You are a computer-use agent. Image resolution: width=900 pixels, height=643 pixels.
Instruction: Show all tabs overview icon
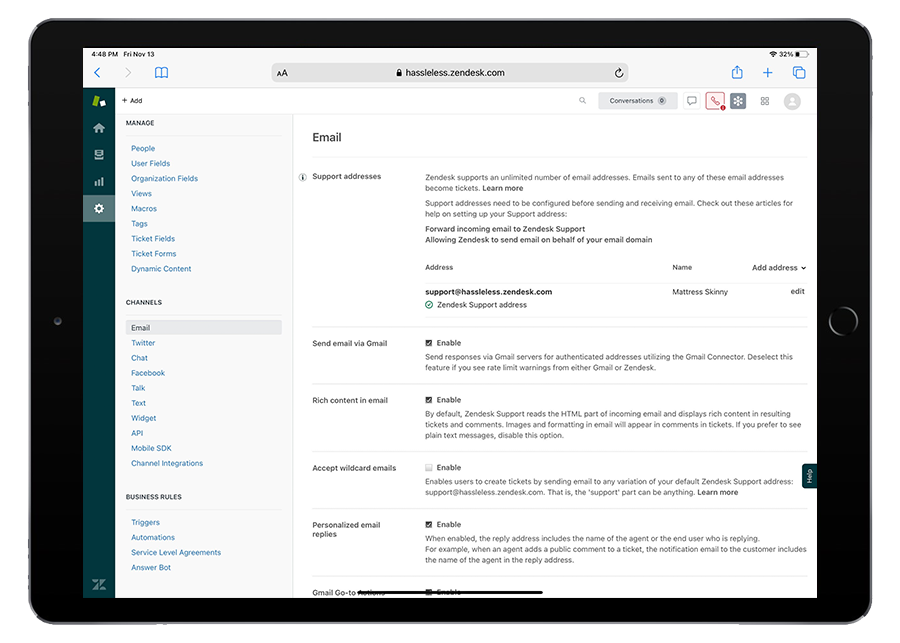(x=799, y=73)
